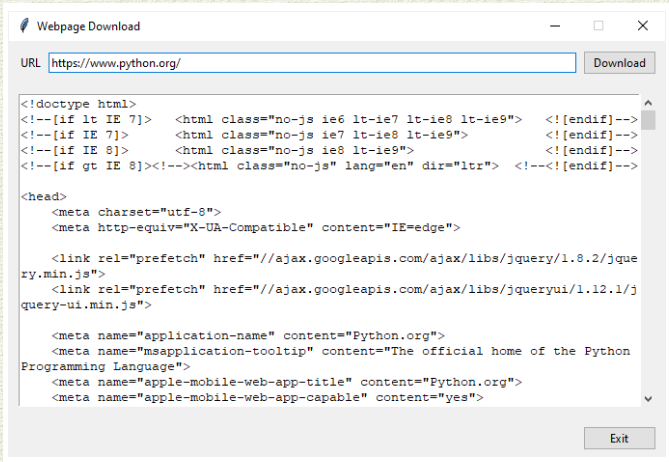Click the 'query-ui.min.js">' text line
The image size is (669, 462).
click(86, 305)
